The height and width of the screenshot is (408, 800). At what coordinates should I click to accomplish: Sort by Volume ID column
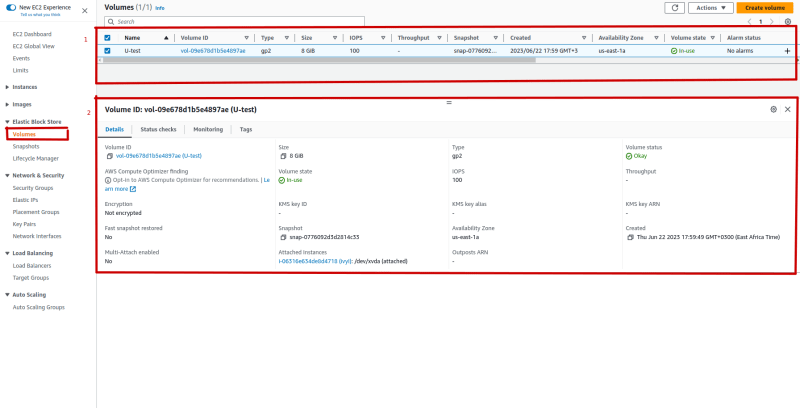pyautogui.click(x=246, y=38)
